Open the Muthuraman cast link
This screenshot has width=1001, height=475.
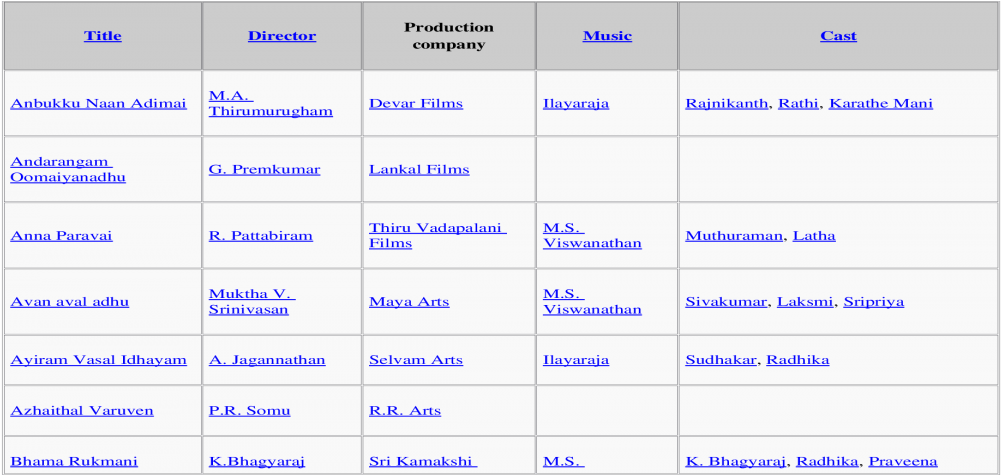coord(734,236)
